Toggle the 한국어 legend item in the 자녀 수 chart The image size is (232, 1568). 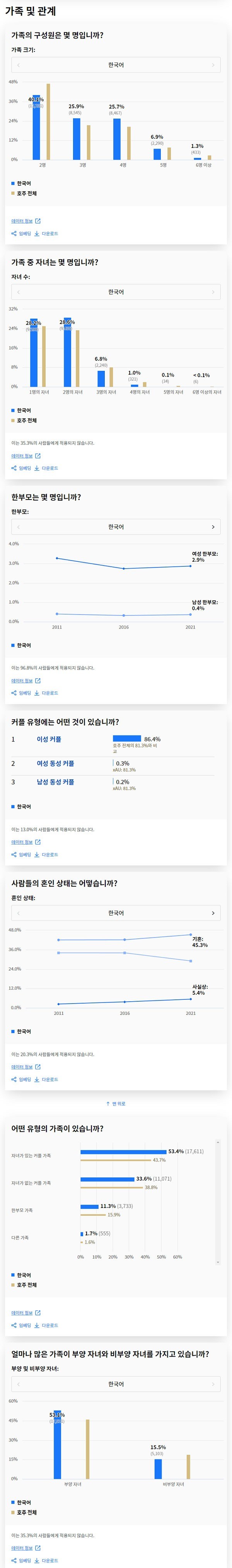(21, 410)
